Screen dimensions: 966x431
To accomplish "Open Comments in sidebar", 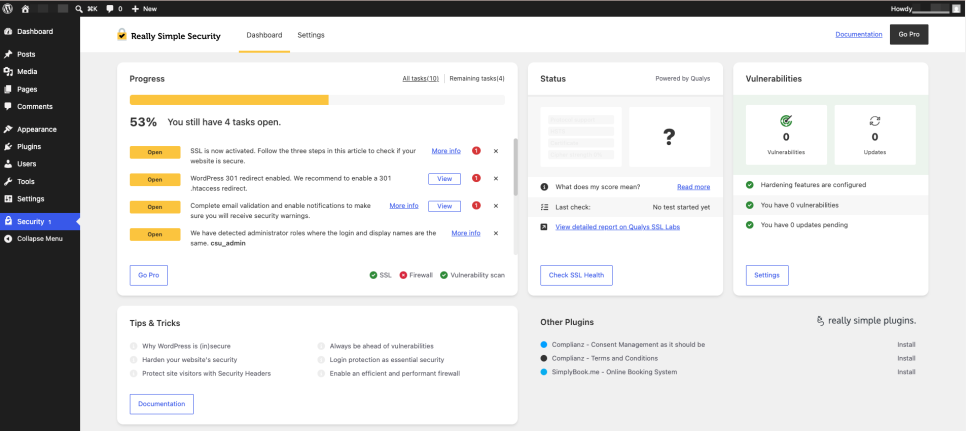I will pos(34,107).
